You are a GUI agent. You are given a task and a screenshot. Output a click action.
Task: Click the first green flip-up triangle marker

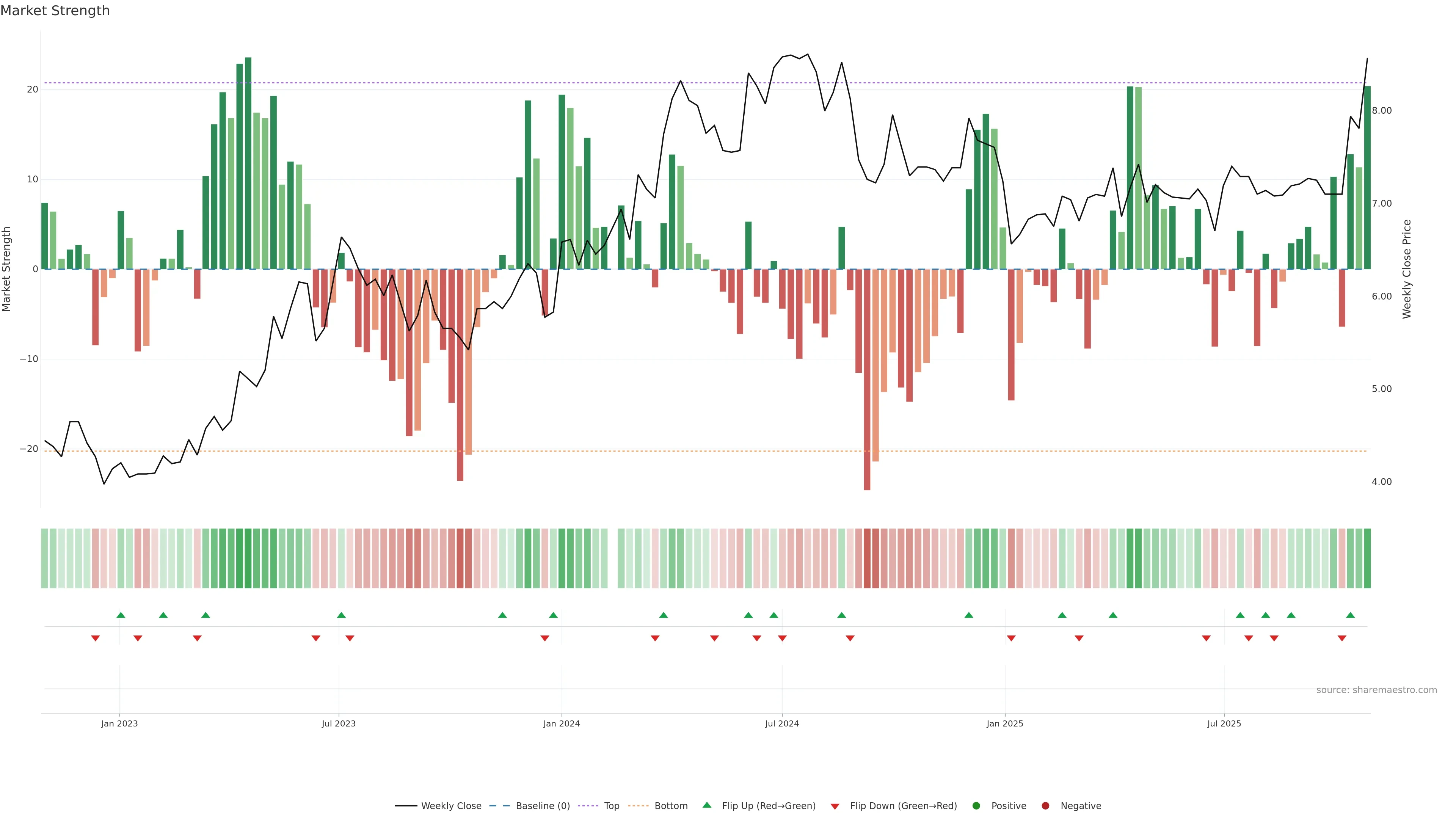(x=121, y=615)
